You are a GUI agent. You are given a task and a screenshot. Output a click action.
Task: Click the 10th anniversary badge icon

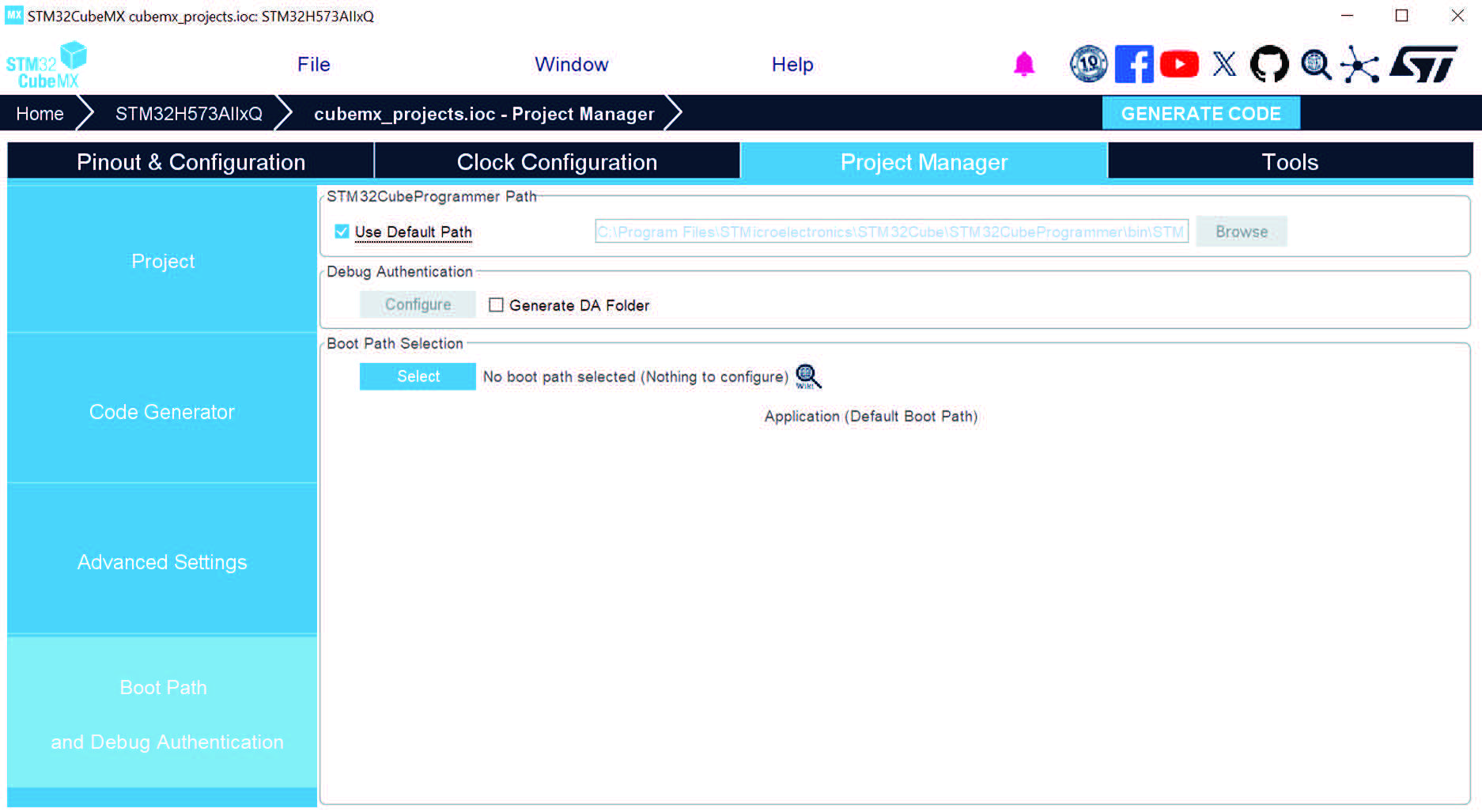pyautogui.click(x=1089, y=64)
